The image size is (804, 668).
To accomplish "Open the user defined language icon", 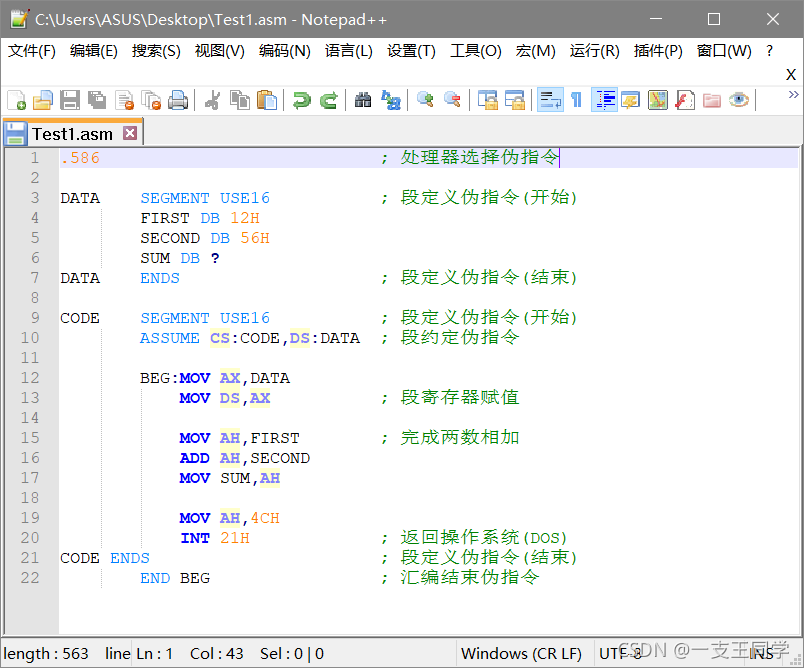I will (630, 100).
